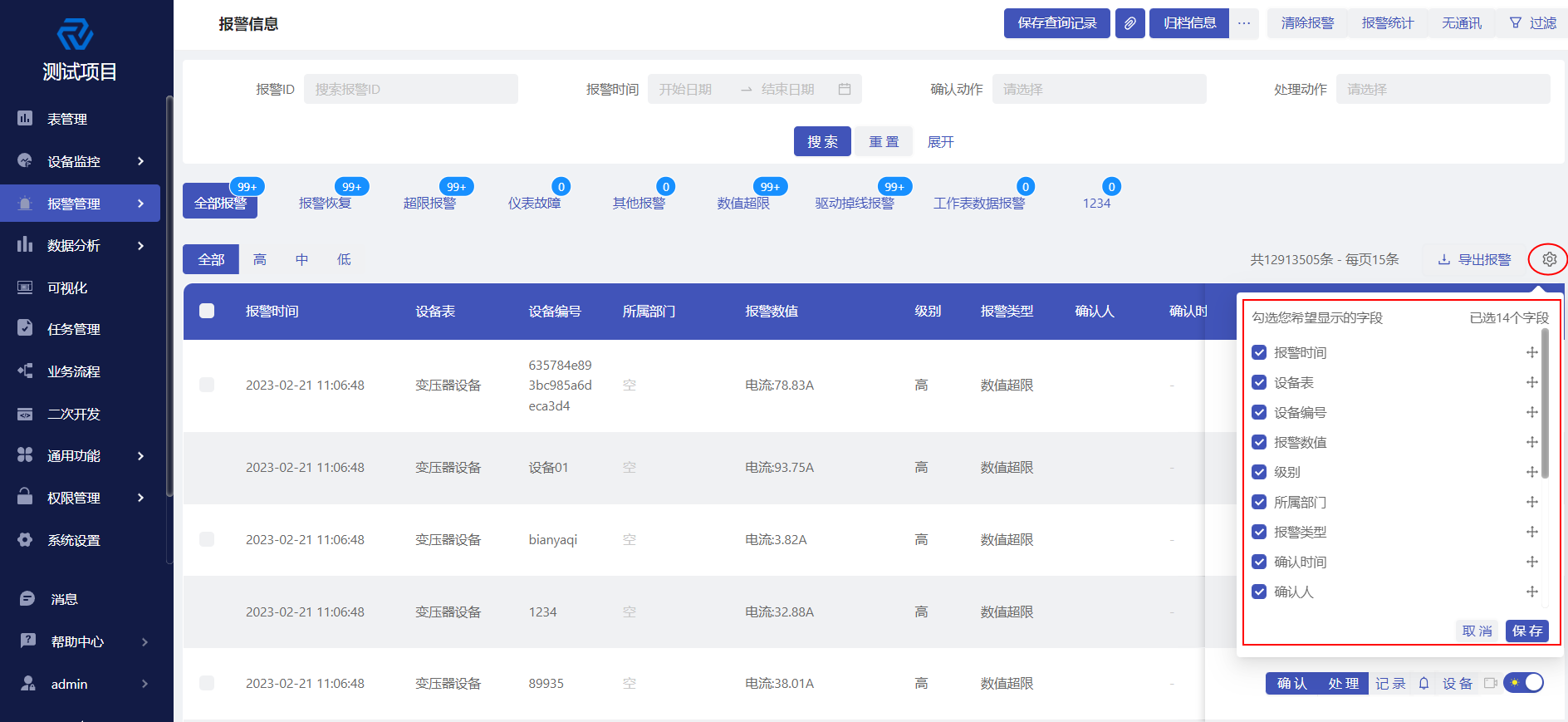The image size is (1568, 722).
Task: Click the column settings gear icon
Action: 1549,259
